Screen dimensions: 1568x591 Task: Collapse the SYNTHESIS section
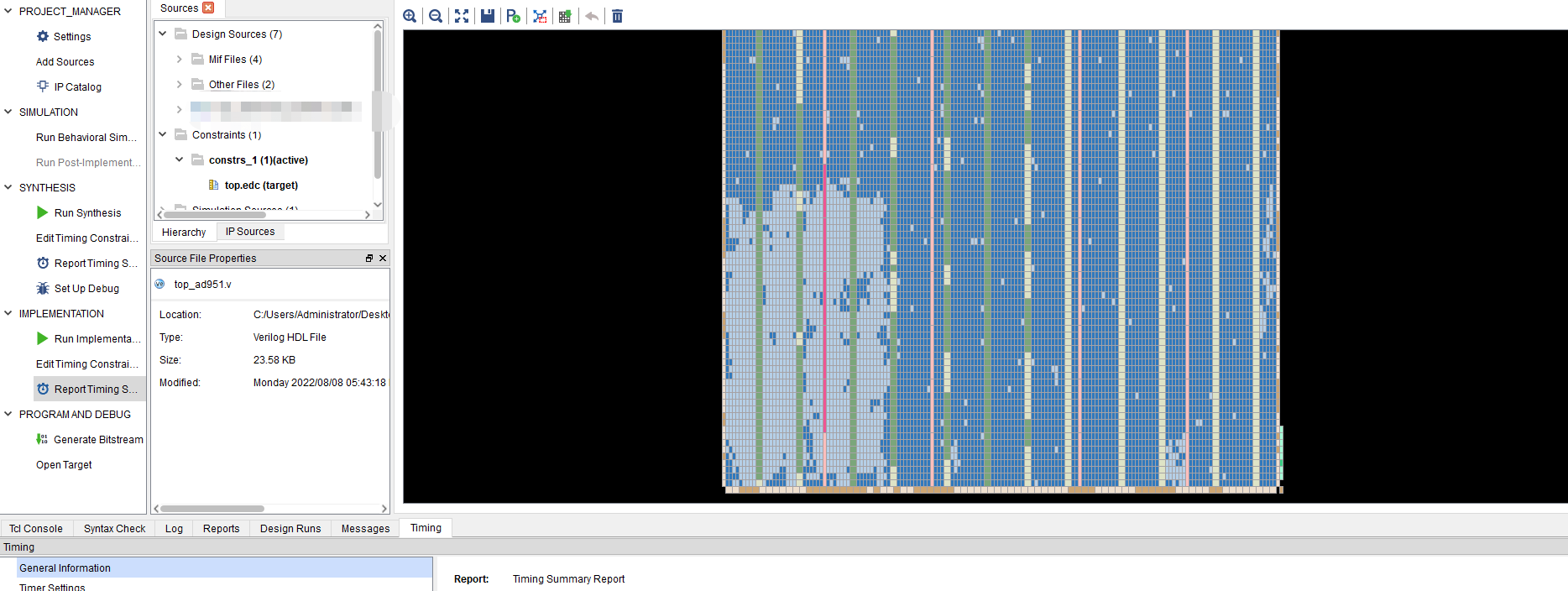8,187
